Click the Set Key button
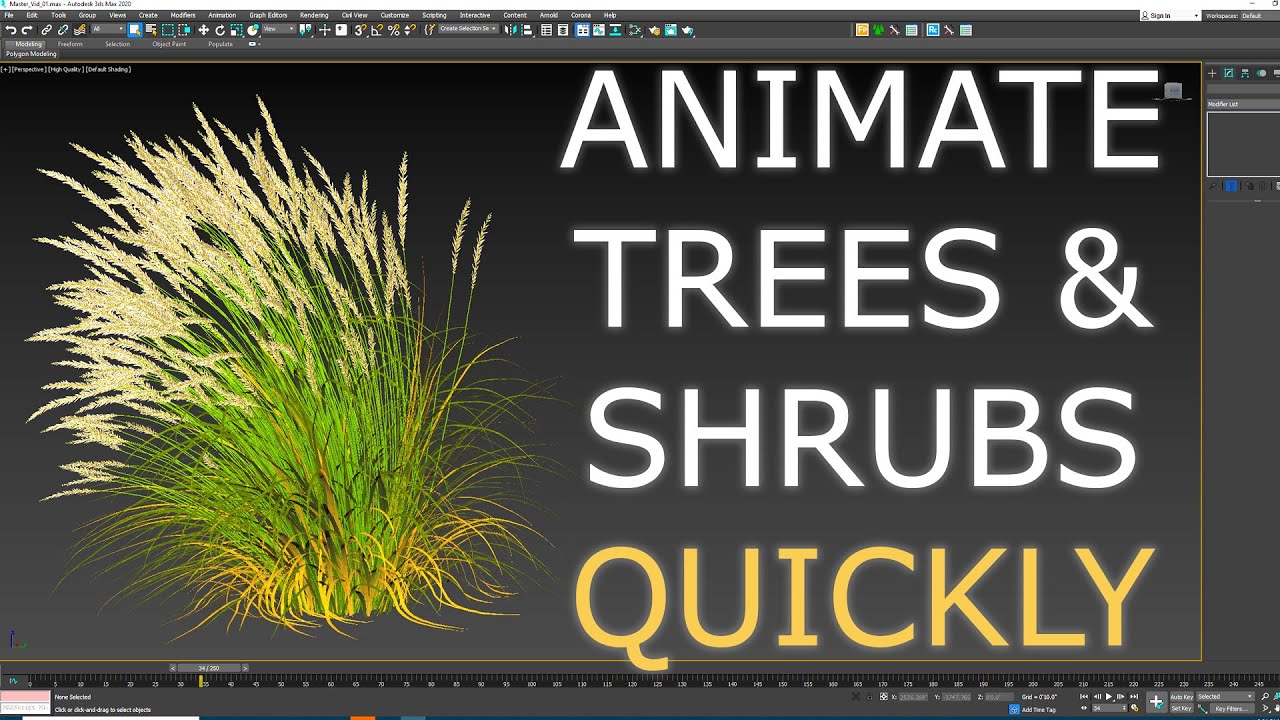This screenshot has width=1280, height=720. pos(1182,708)
